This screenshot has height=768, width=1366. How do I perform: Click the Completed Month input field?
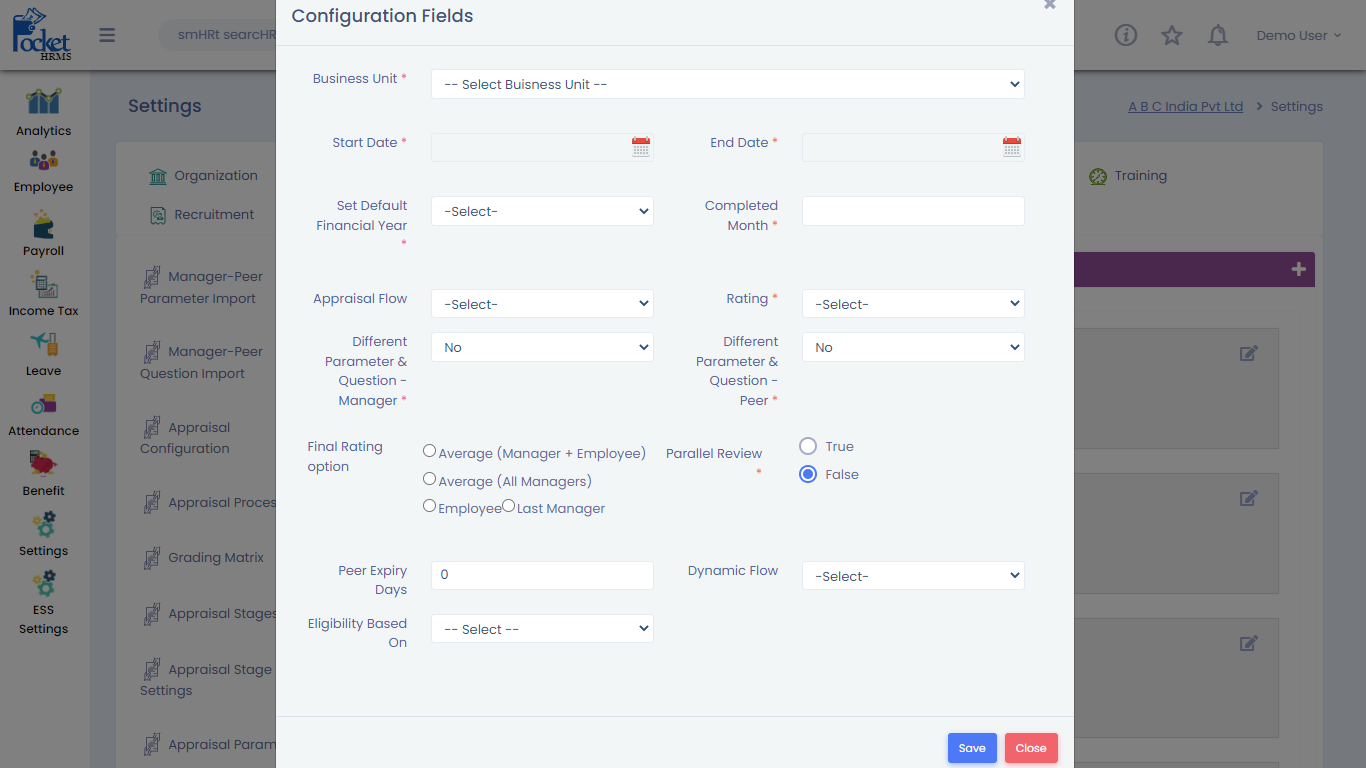(x=913, y=211)
